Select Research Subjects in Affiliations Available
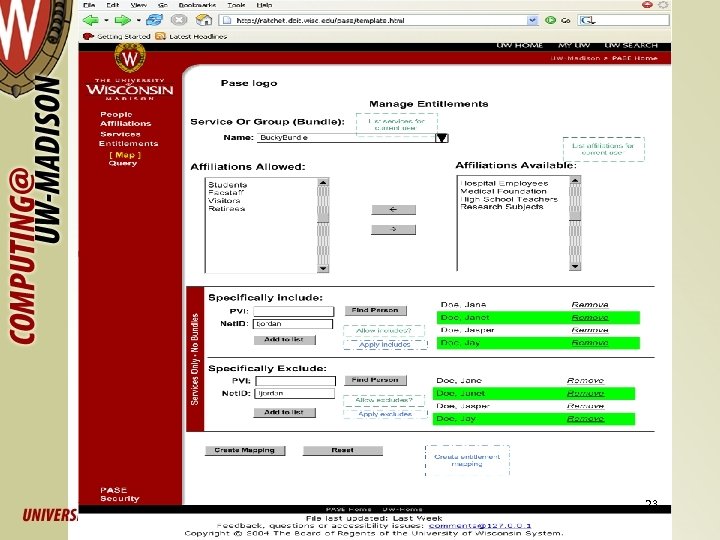 pyautogui.click(x=502, y=207)
